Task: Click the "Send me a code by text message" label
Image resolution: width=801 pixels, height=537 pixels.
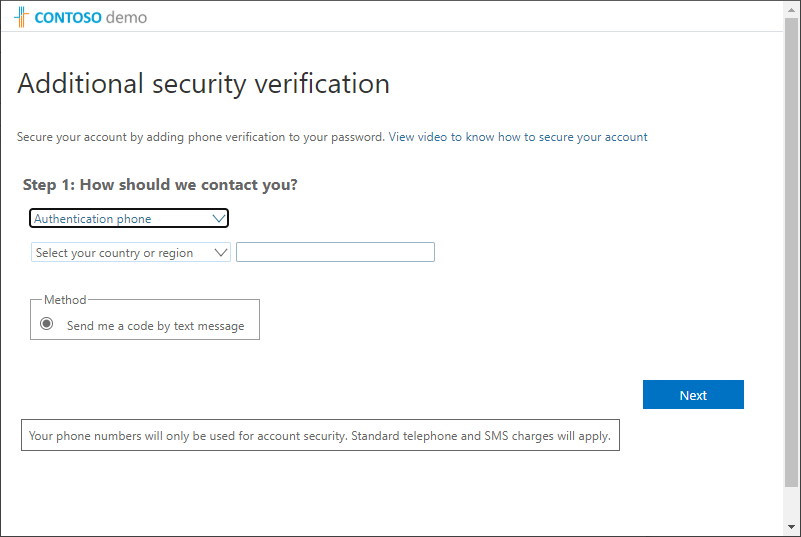Action: point(155,326)
